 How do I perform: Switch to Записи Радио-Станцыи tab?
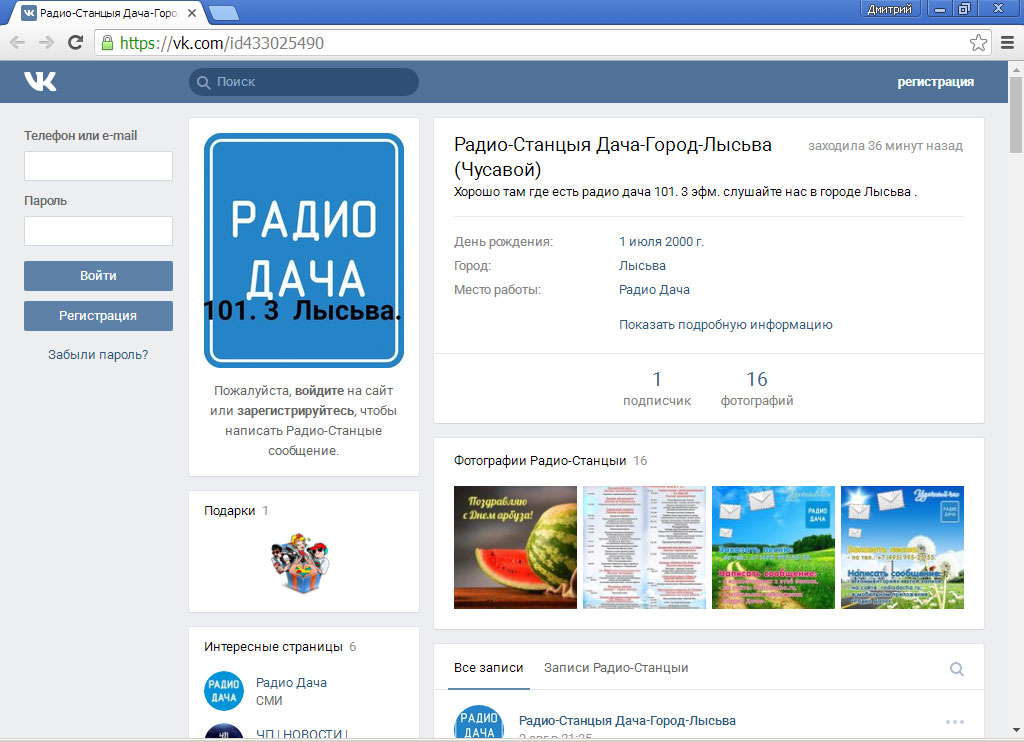point(616,668)
